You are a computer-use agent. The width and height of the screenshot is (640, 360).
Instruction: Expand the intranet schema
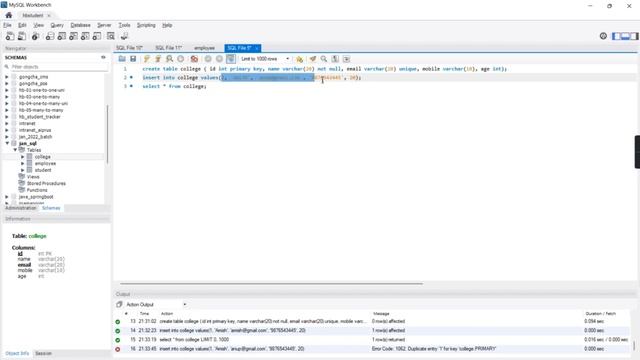(7, 124)
